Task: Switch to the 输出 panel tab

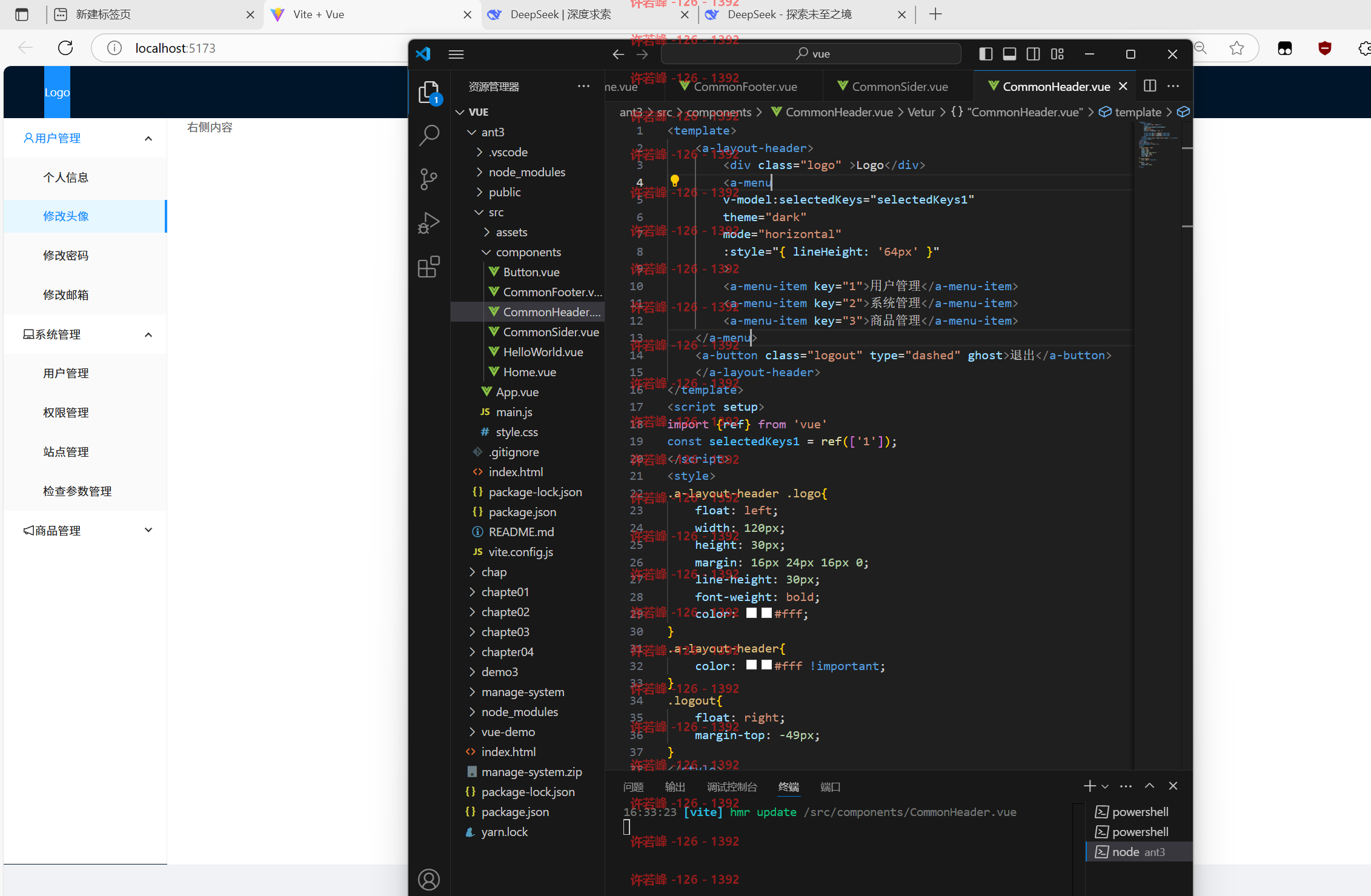Action: (x=675, y=786)
